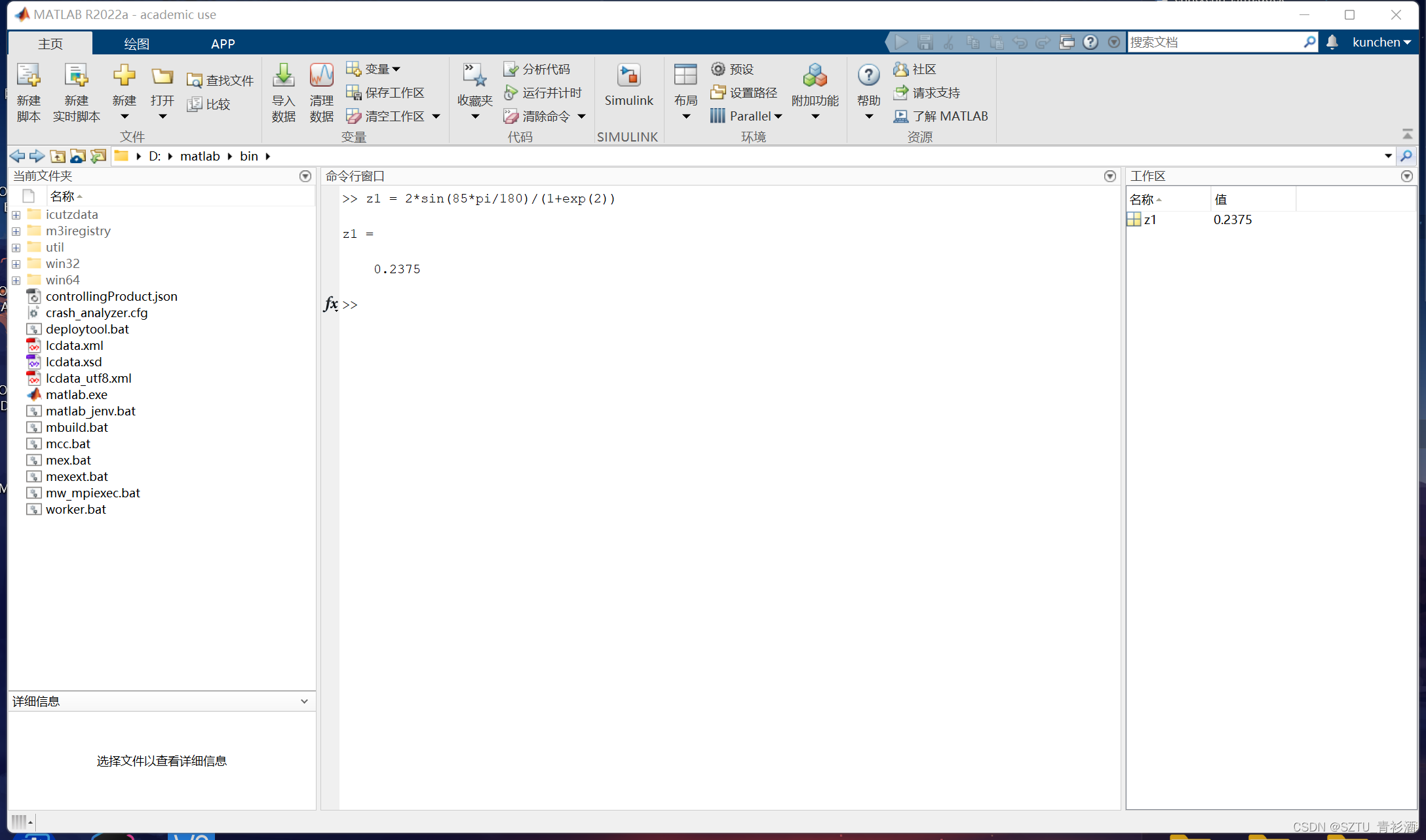Open the Parallel dropdown menu
Image resolution: width=1426 pixels, height=840 pixels.
click(x=779, y=116)
